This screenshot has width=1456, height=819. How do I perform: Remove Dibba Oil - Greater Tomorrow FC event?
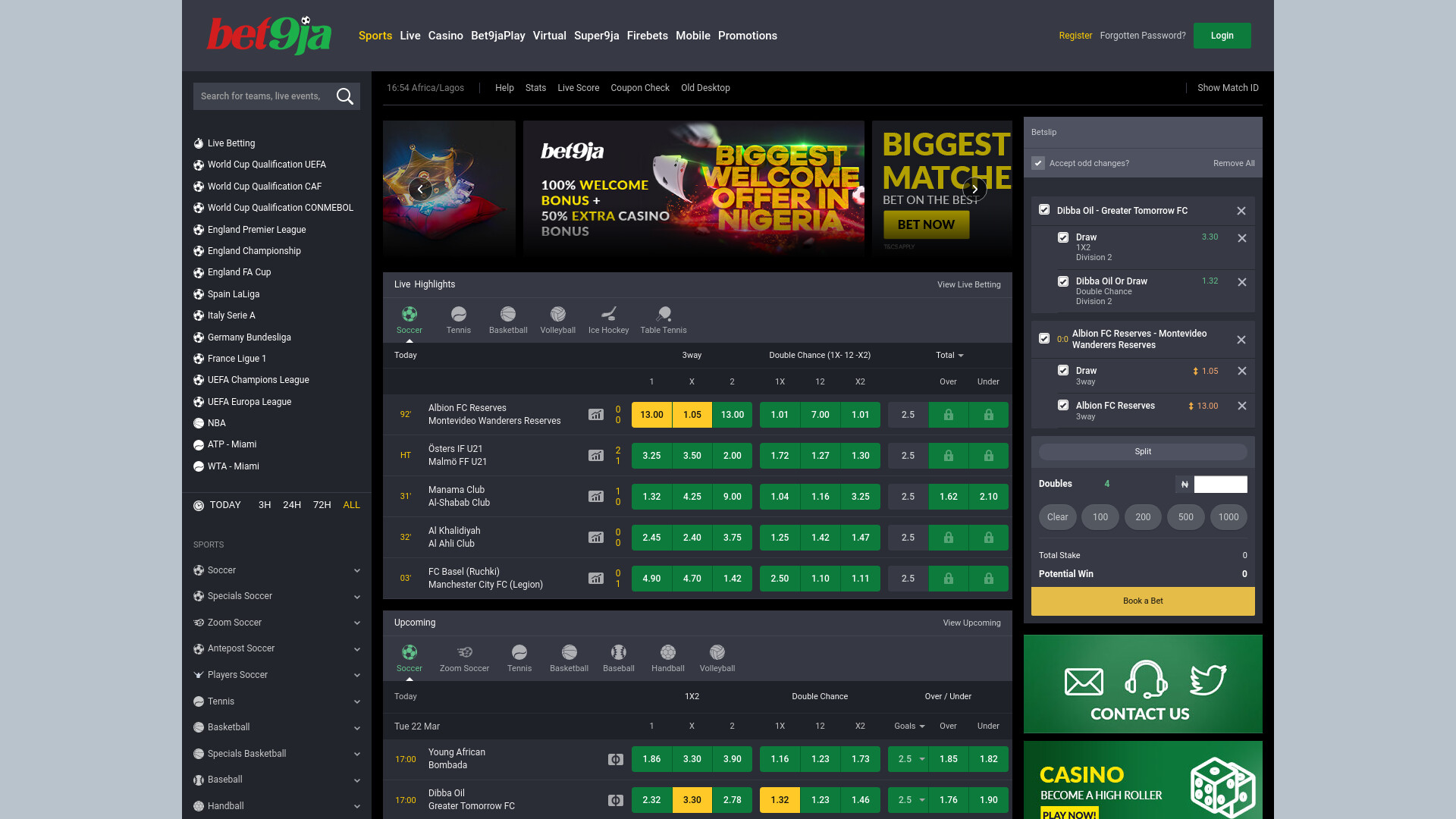point(1241,211)
